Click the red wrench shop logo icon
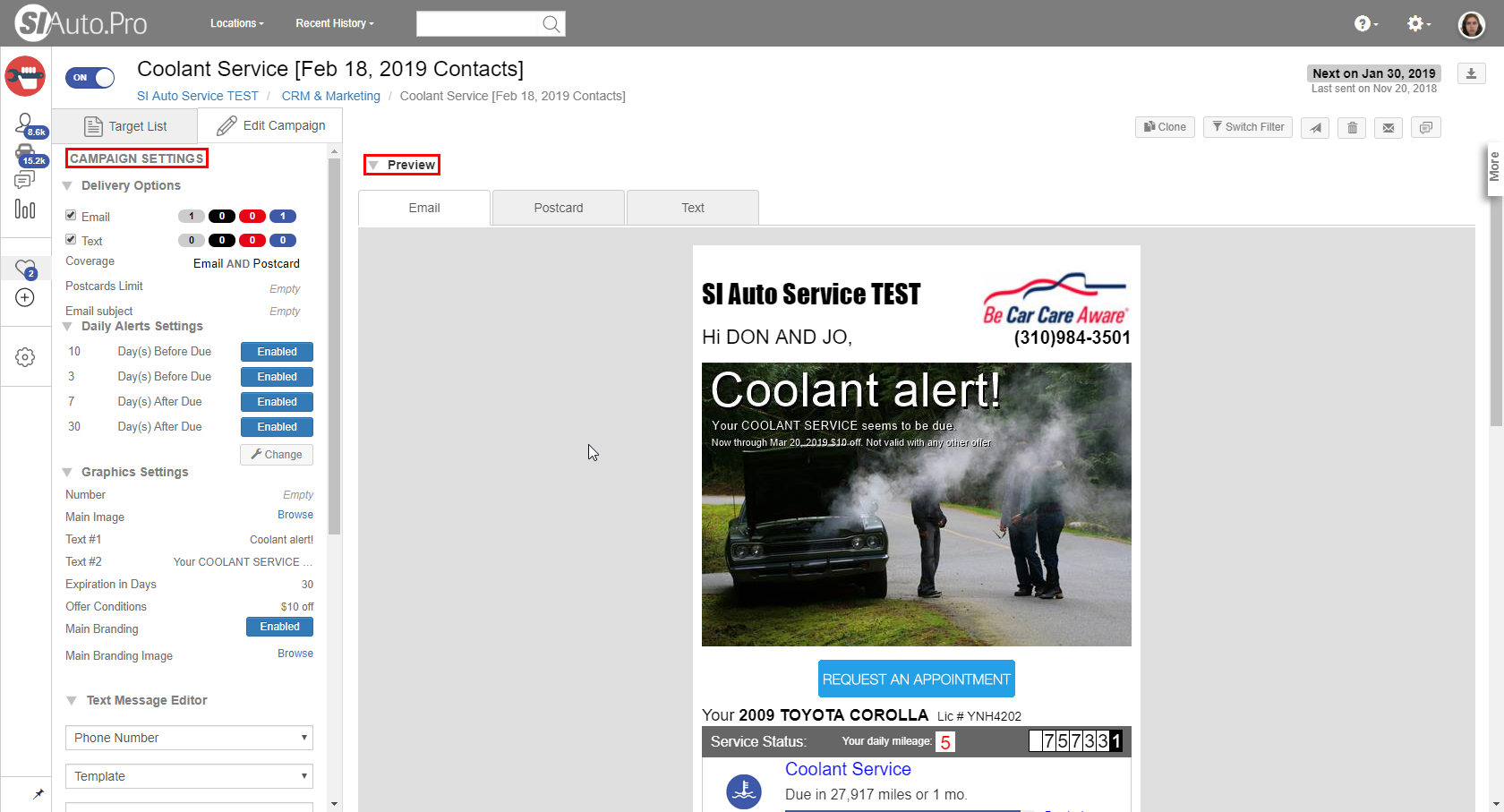The image size is (1504, 812). 25,77
